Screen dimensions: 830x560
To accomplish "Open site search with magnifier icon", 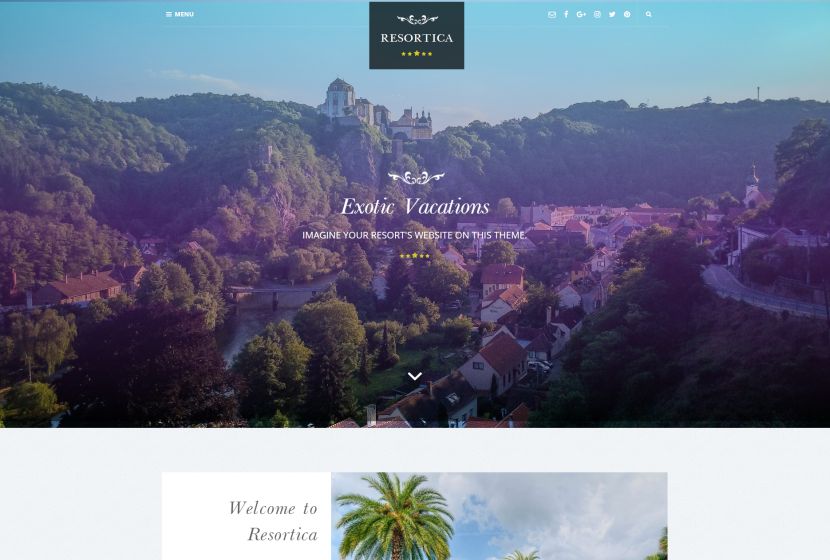I will click(x=648, y=15).
